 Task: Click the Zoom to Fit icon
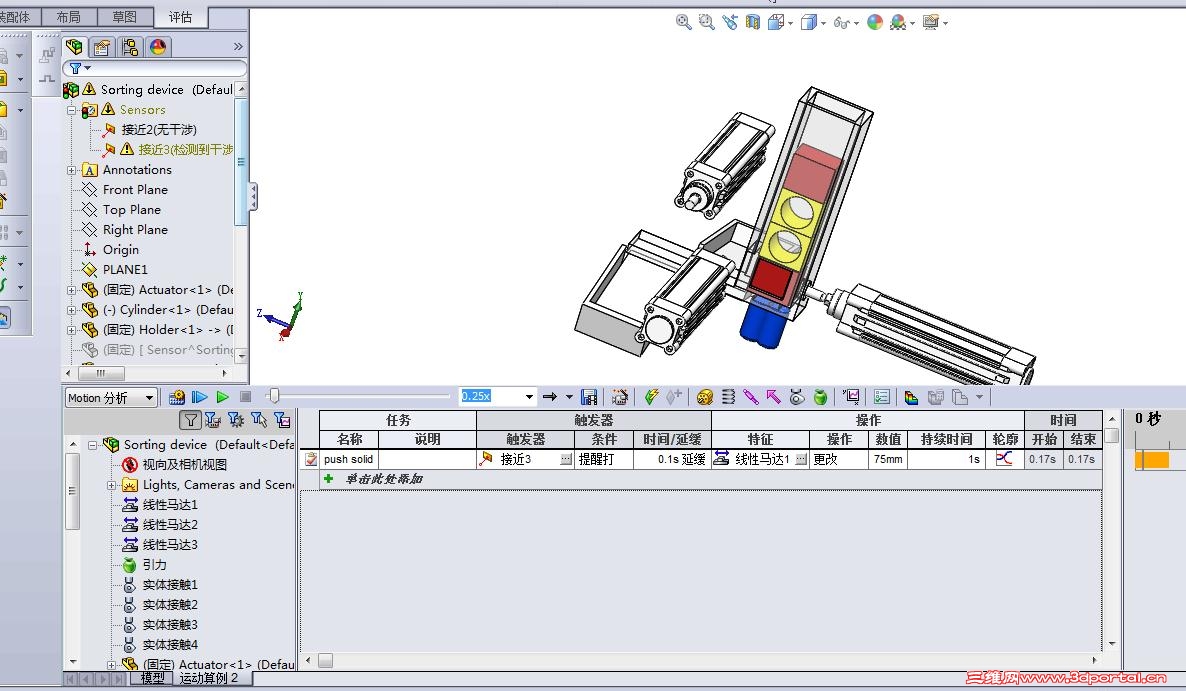(683, 22)
